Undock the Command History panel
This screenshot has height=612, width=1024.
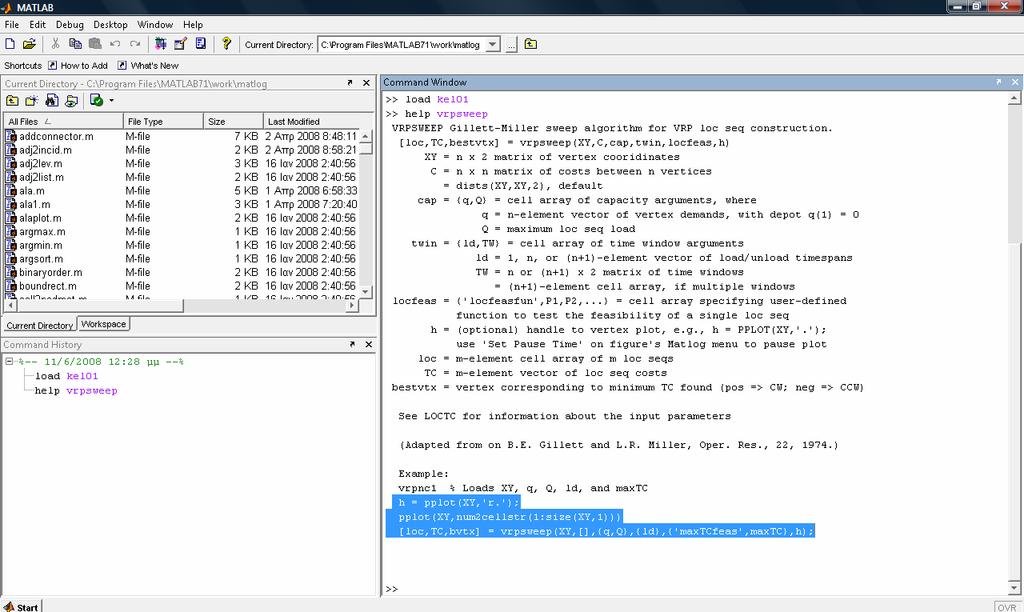click(x=353, y=344)
